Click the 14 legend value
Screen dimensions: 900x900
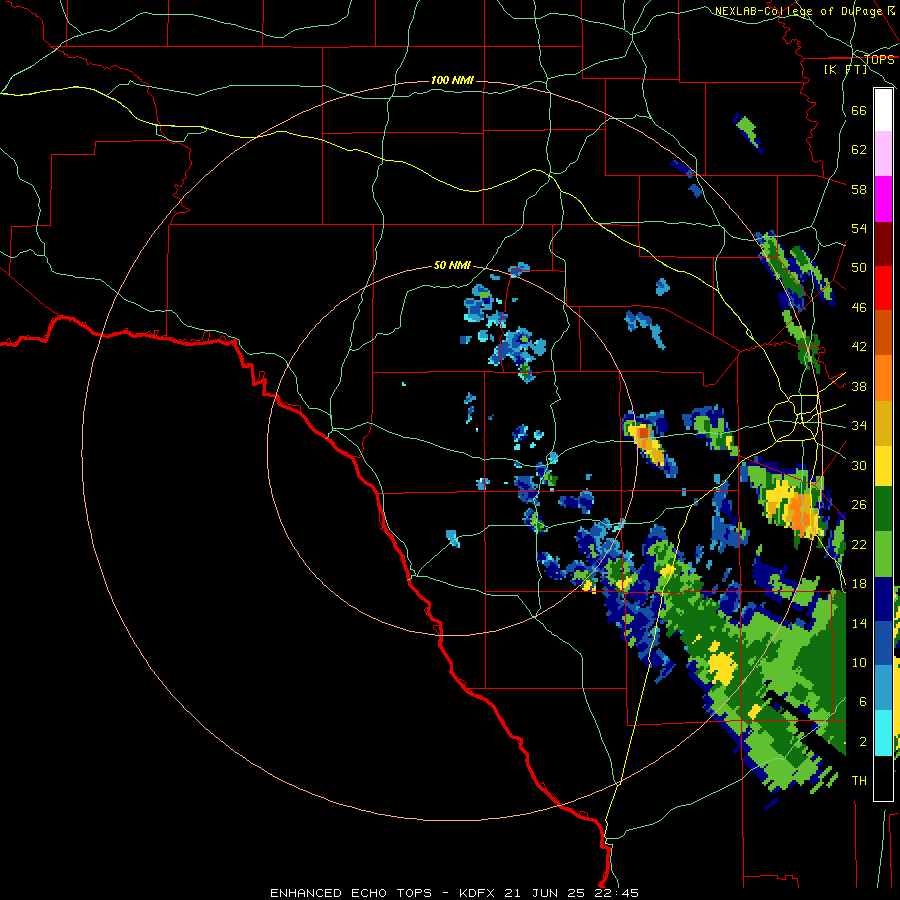(859, 623)
